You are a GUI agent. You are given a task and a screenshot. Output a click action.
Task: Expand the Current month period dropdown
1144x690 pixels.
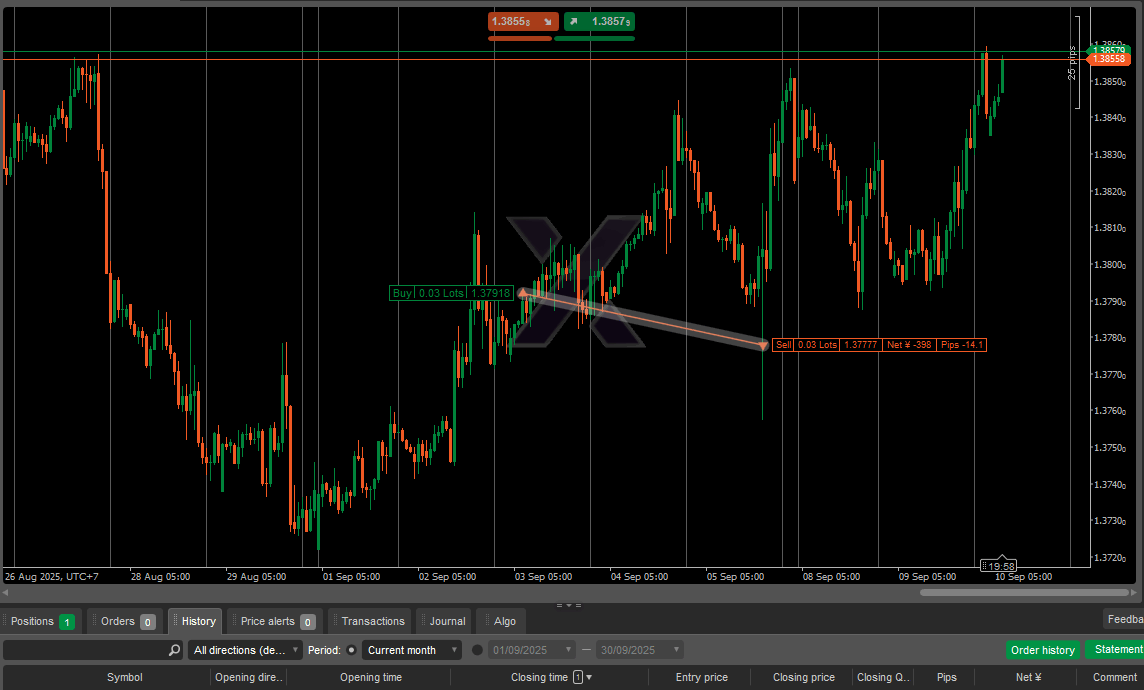coord(411,650)
